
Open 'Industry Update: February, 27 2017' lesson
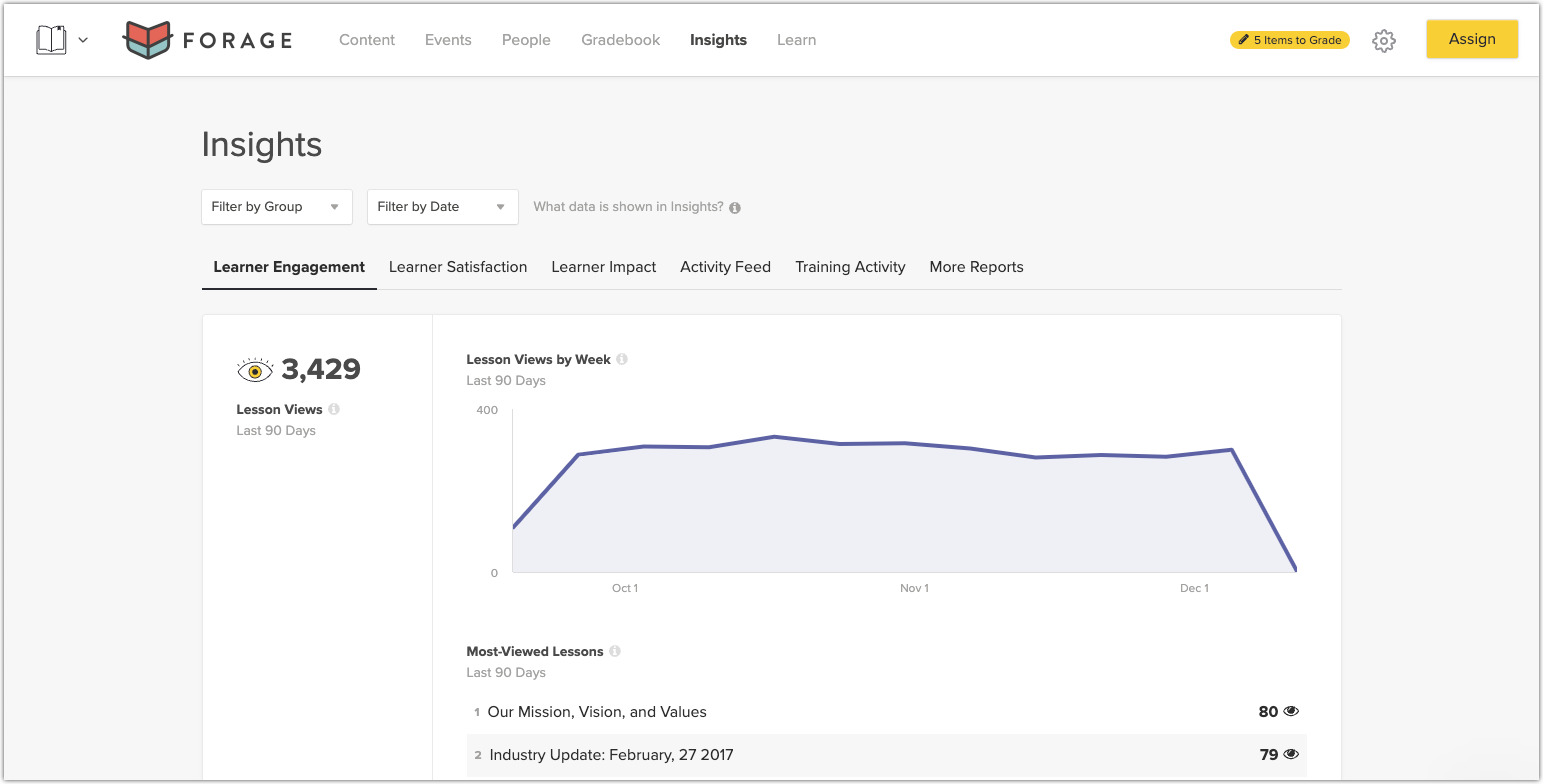(x=611, y=755)
